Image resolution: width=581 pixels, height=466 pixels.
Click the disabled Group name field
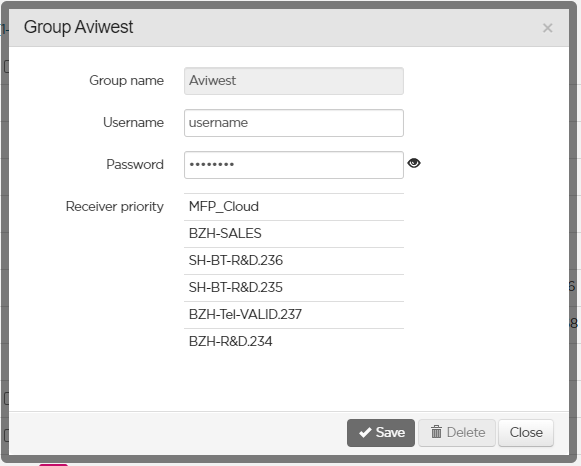click(294, 81)
